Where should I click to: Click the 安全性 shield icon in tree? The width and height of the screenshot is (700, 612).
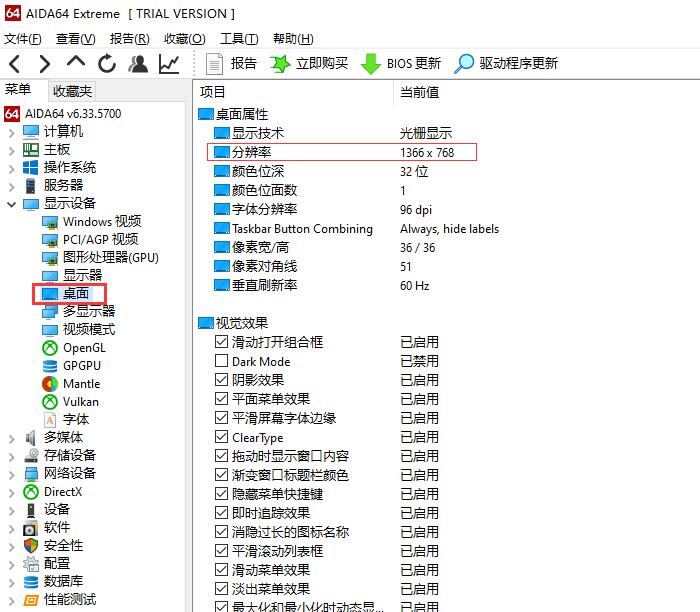31,546
